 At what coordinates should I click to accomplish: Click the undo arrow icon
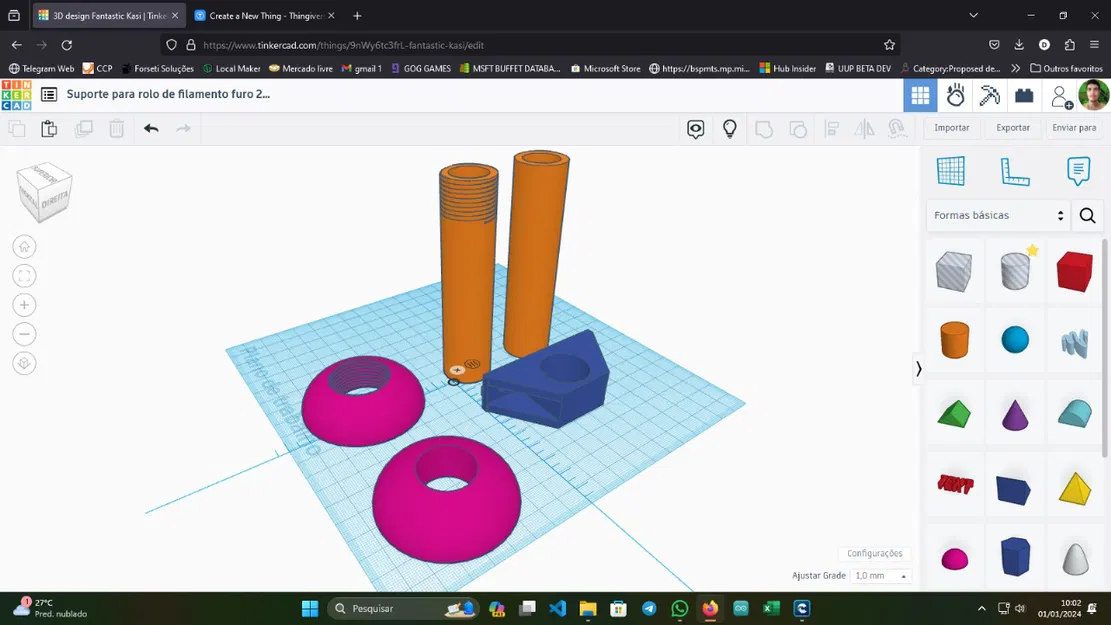[x=151, y=128]
